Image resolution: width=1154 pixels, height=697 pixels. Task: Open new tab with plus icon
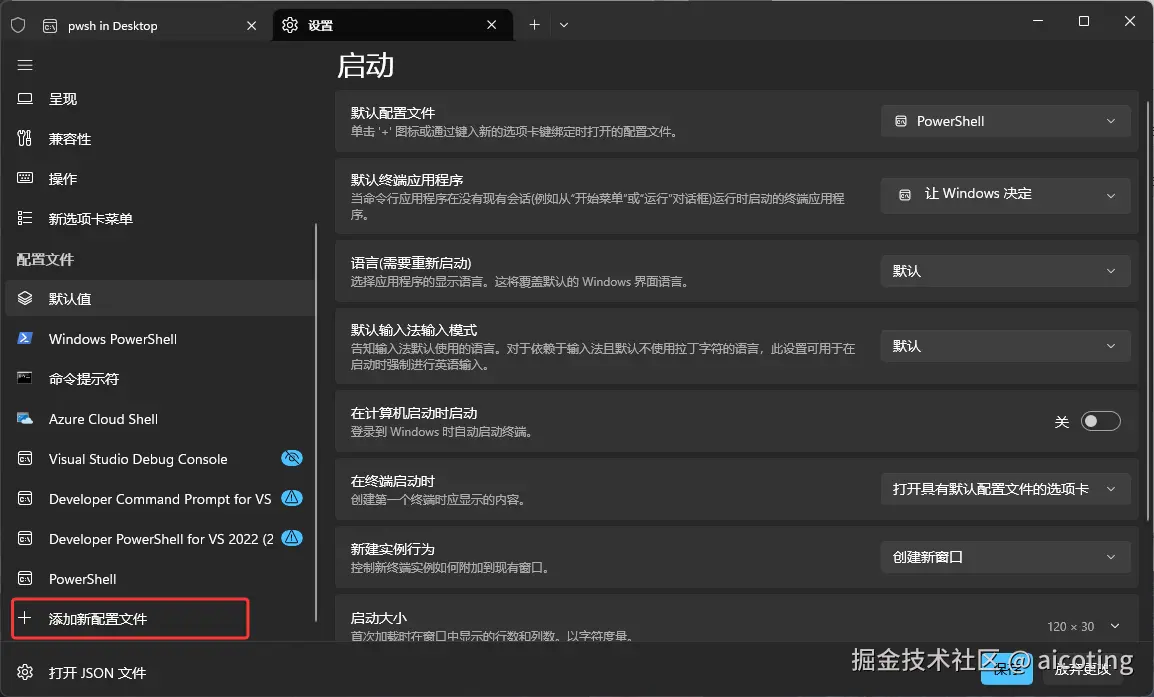pyautogui.click(x=534, y=25)
